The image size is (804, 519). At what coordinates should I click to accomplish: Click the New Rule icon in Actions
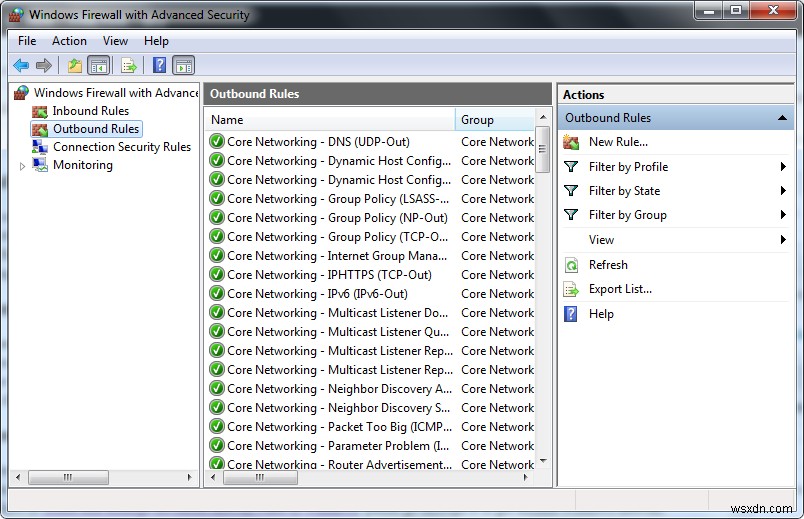point(571,142)
